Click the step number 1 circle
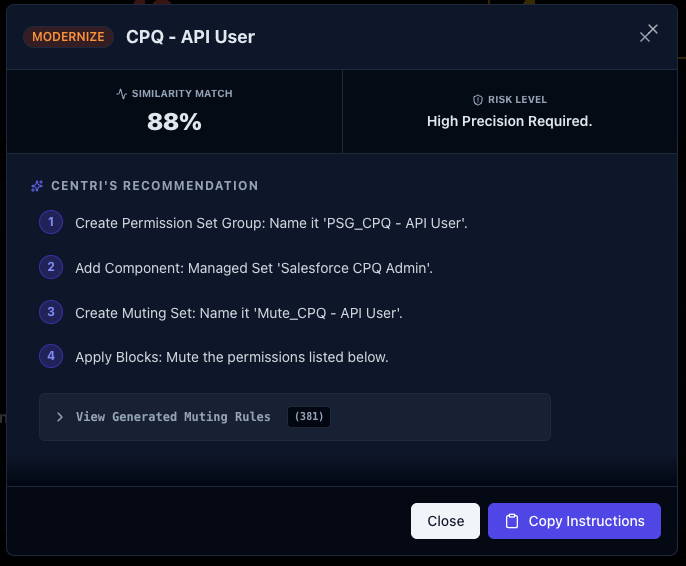The height and width of the screenshot is (566, 686). click(x=51, y=222)
